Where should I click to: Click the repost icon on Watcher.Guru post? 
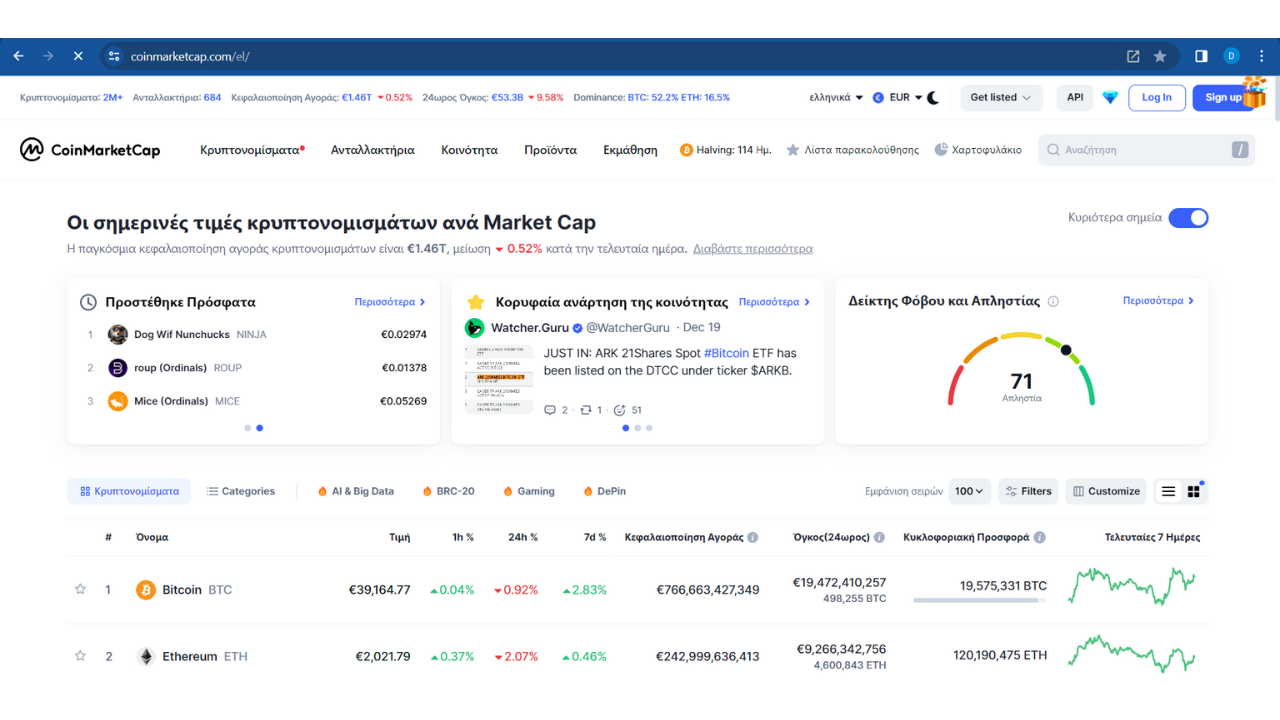pos(586,410)
